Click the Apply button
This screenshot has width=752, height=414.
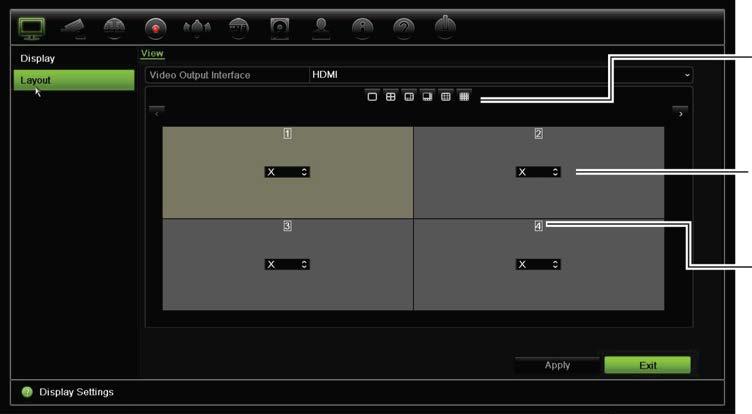click(557, 365)
